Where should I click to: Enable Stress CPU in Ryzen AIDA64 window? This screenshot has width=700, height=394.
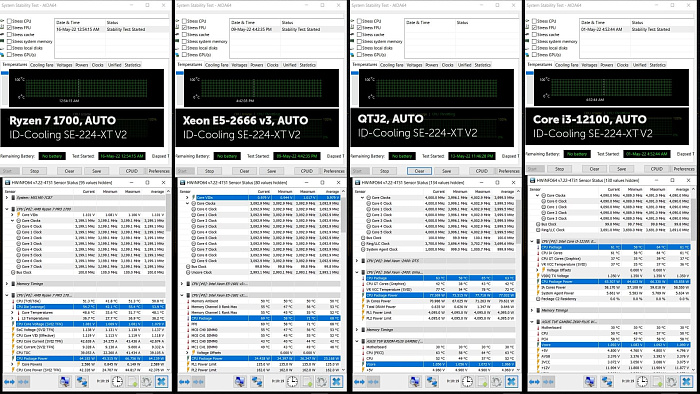[9, 21]
